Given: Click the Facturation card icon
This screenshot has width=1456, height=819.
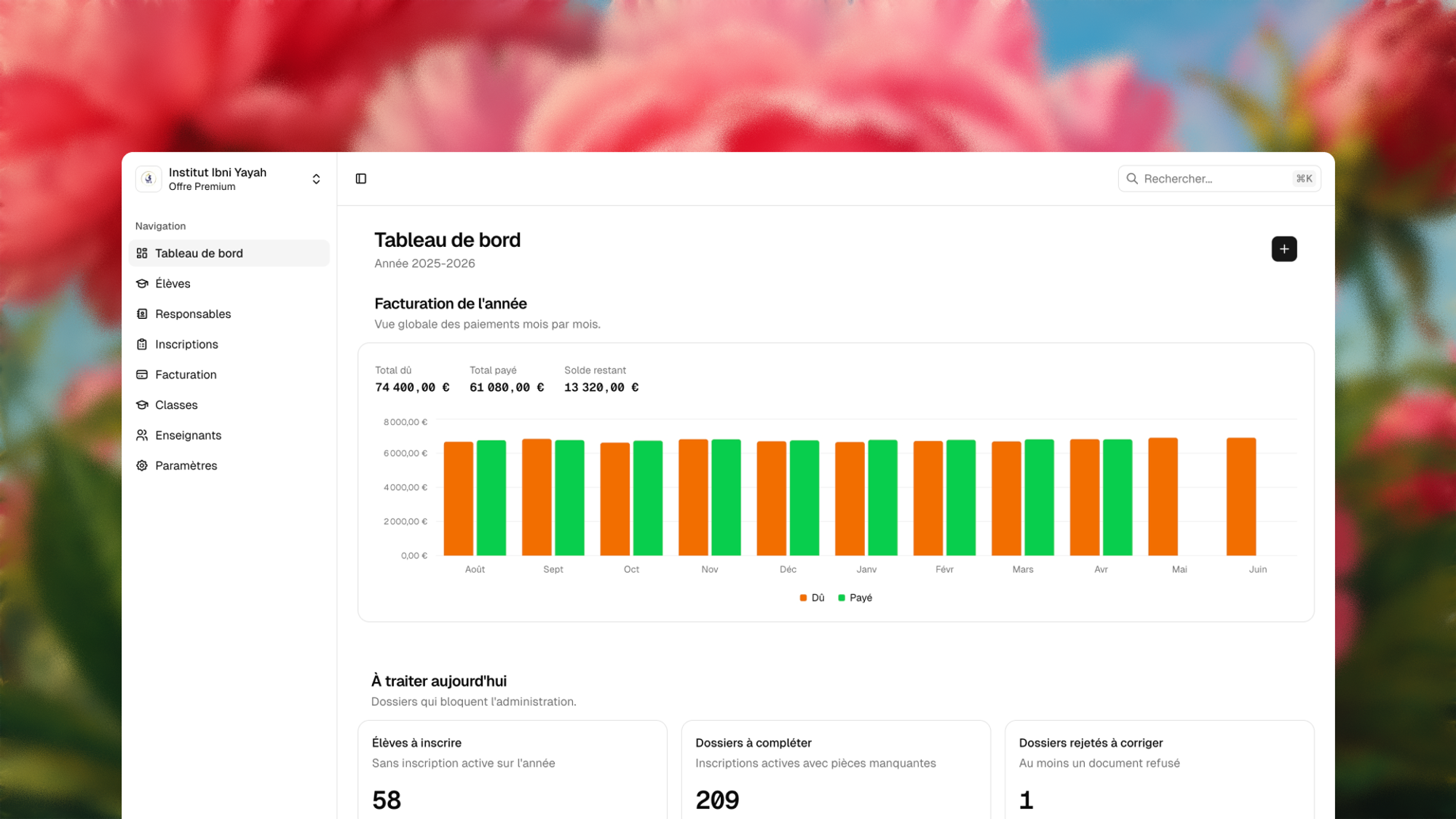Looking at the screenshot, I should (142, 375).
